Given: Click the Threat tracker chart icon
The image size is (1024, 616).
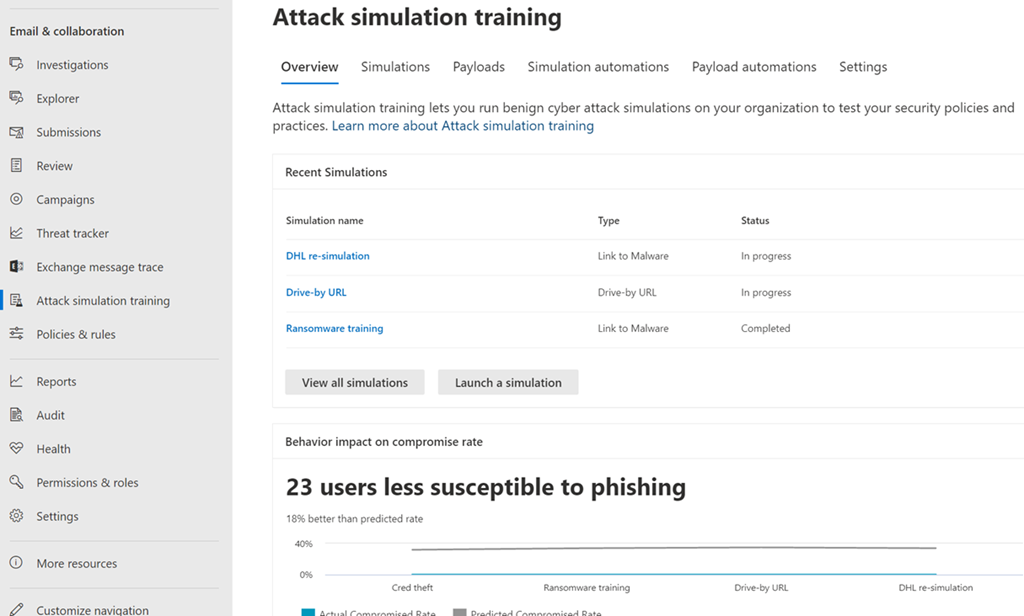Looking at the screenshot, I should pos(16,233).
